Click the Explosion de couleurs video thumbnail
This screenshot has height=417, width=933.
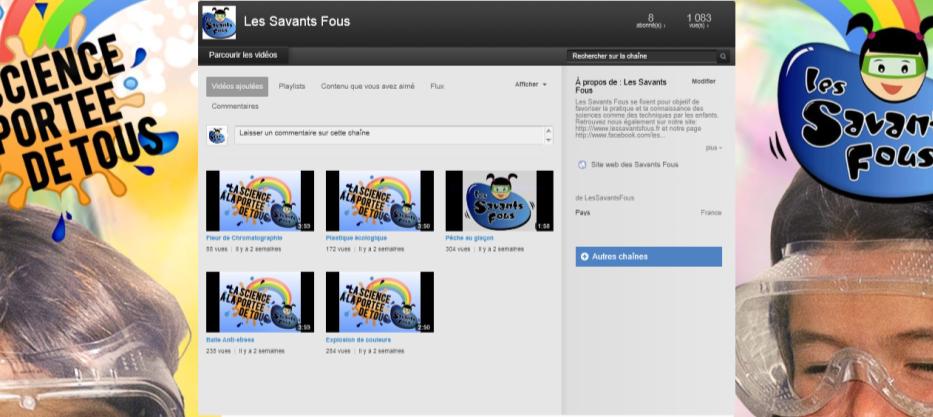[x=380, y=302]
